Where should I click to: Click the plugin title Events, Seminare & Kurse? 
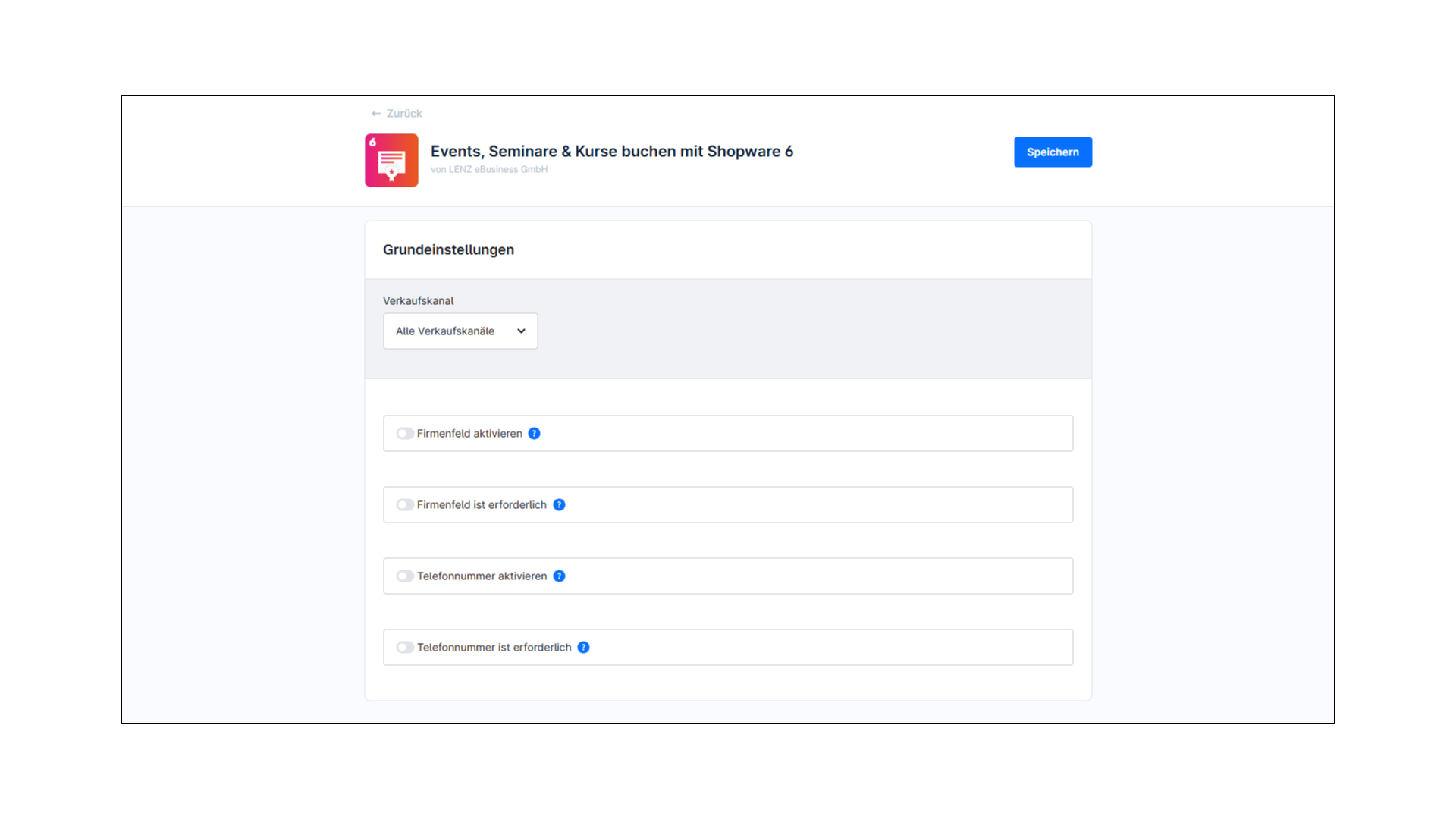click(x=611, y=152)
